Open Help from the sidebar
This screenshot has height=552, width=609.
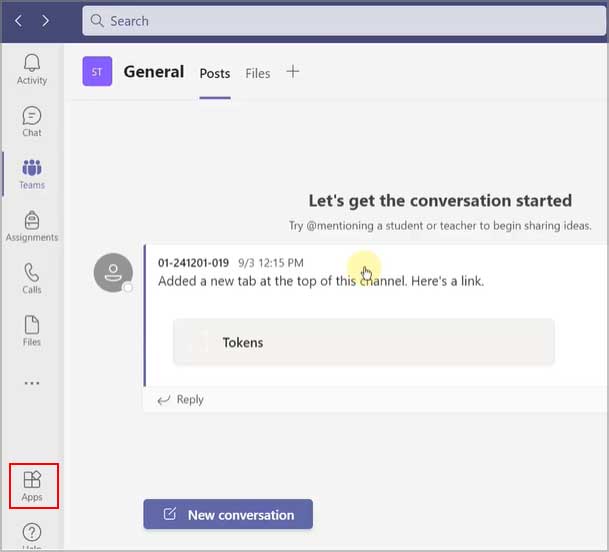point(32,536)
